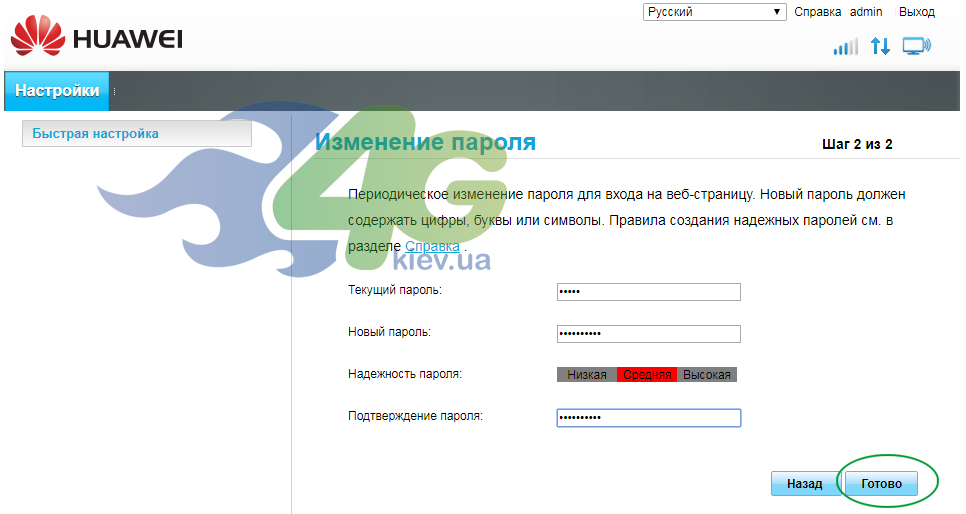Check the signal strength bars icon
The image size is (966, 514).
point(845,46)
